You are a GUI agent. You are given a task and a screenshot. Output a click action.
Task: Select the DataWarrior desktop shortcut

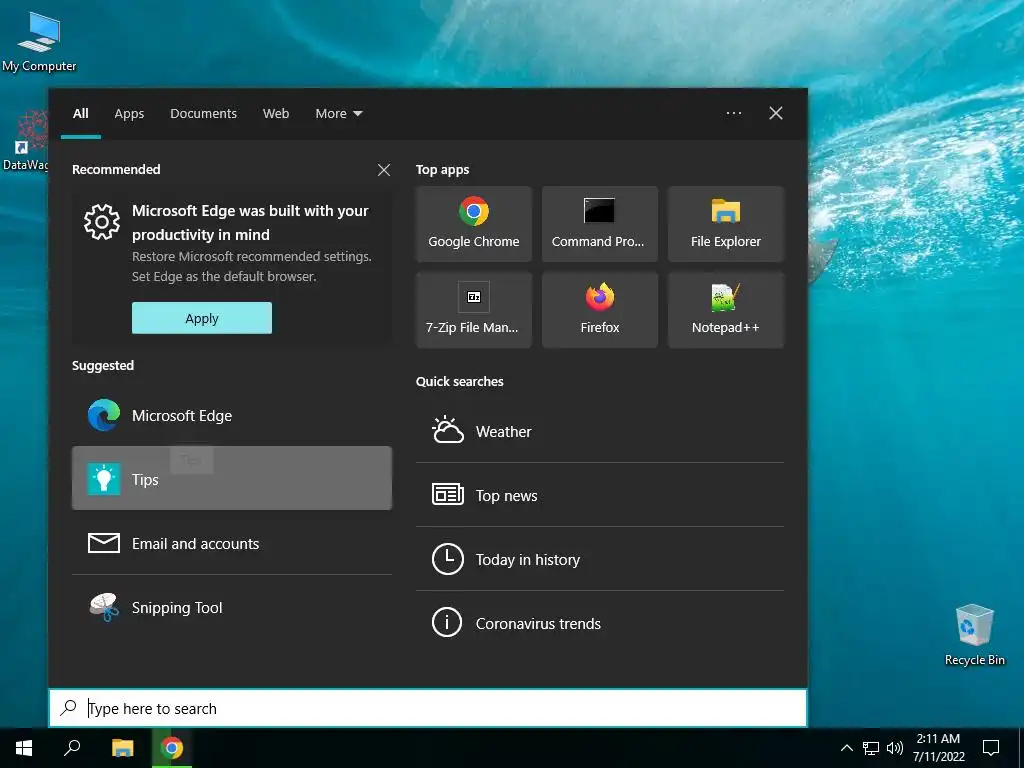click(x=25, y=140)
